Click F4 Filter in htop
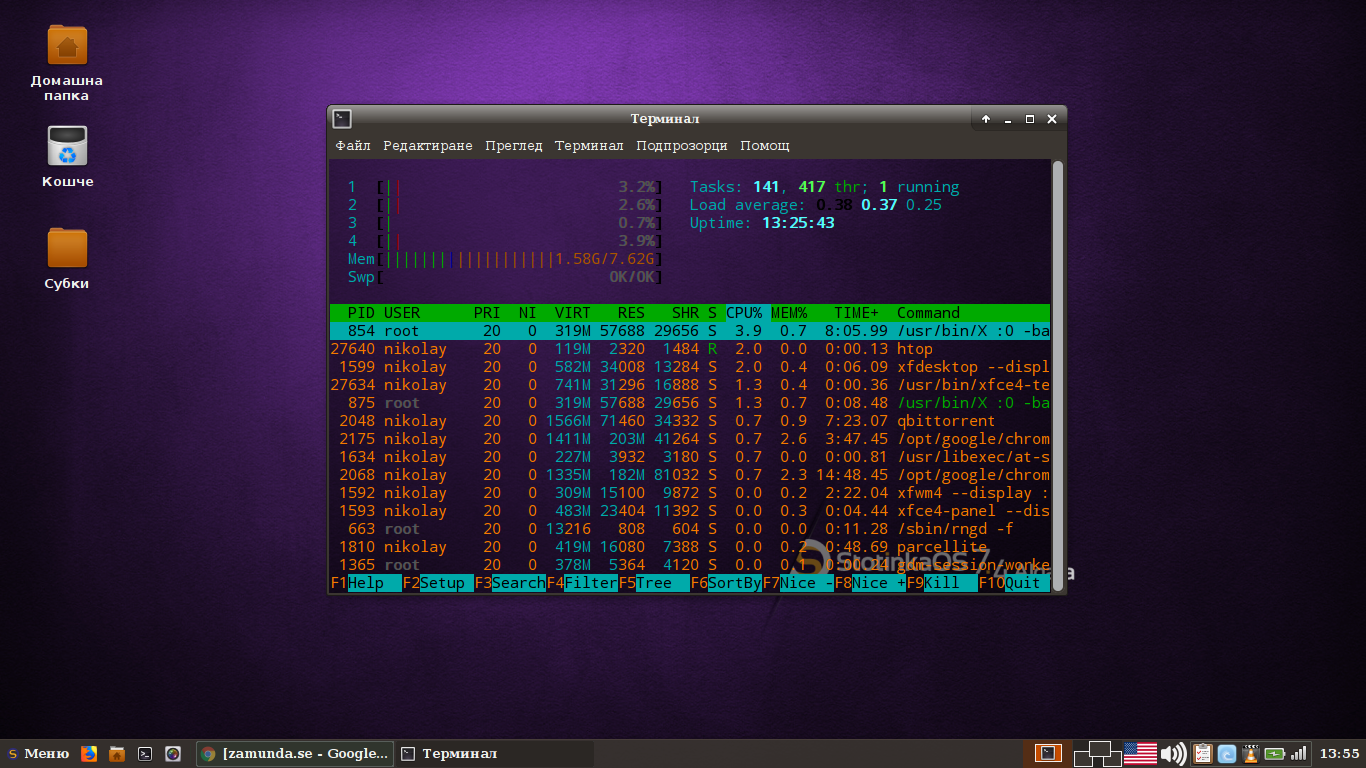The height and width of the screenshot is (768, 1366). [x=582, y=583]
